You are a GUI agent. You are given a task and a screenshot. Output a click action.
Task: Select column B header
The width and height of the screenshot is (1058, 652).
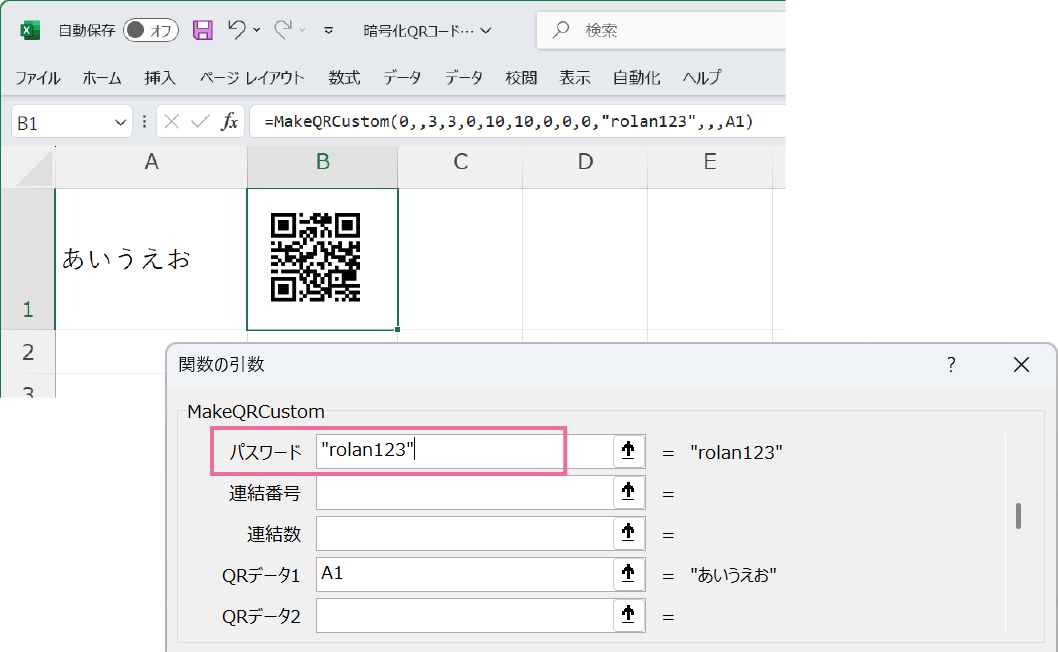point(323,163)
